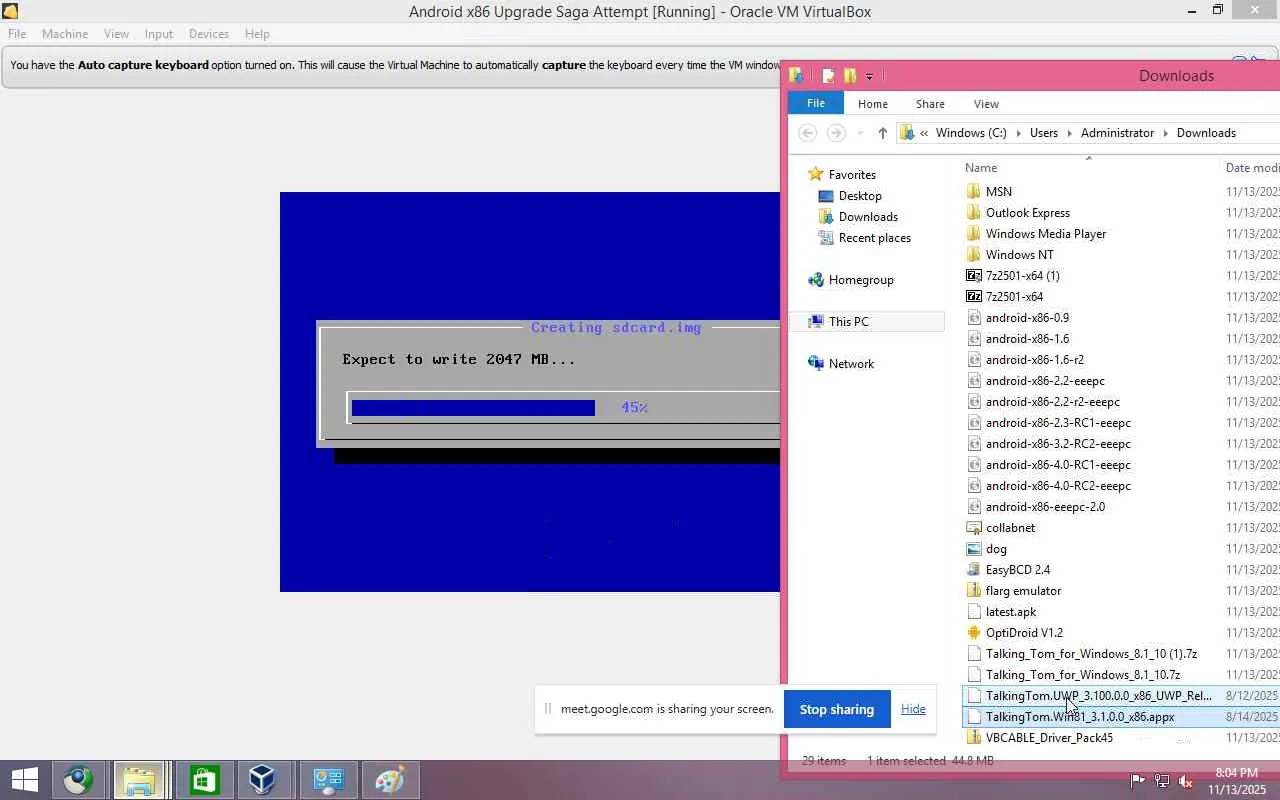The image size is (1280, 800).
Task: Open the Action Center flag tray icon
Action: click(x=1138, y=781)
